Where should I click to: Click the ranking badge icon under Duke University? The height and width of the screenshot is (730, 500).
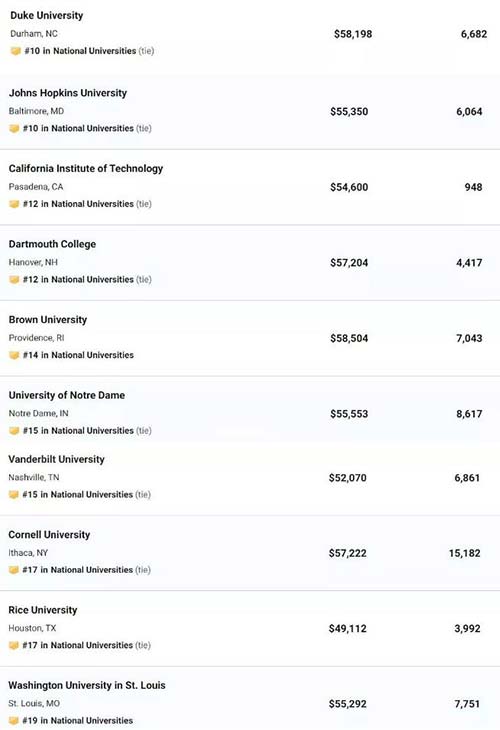tap(15, 51)
